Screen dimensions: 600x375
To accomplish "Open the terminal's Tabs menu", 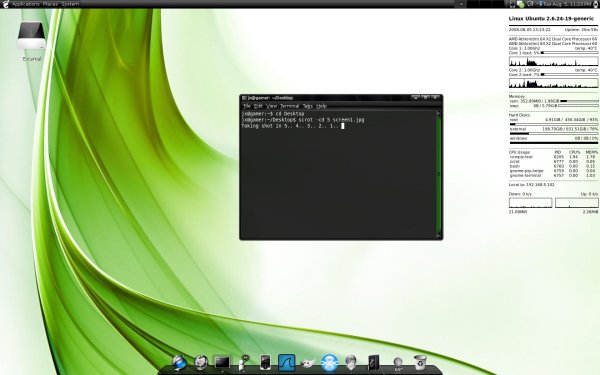I will pyautogui.click(x=308, y=106).
